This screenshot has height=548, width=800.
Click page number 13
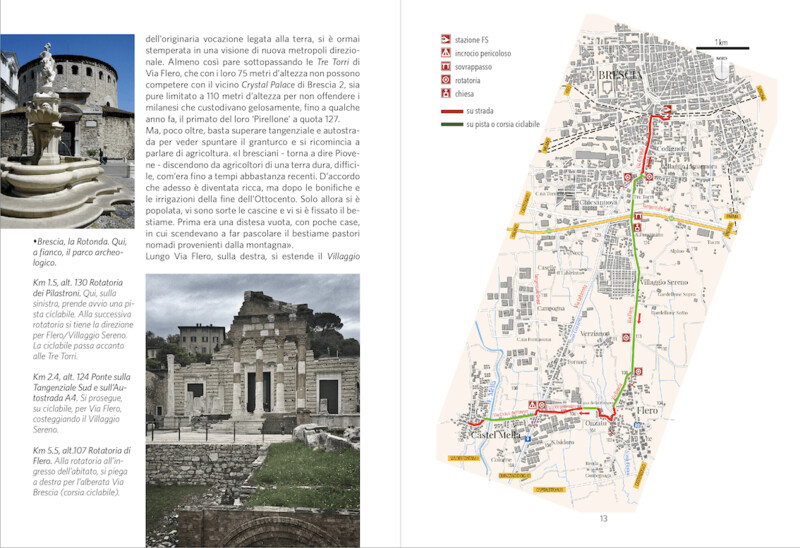[x=604, y=518]
